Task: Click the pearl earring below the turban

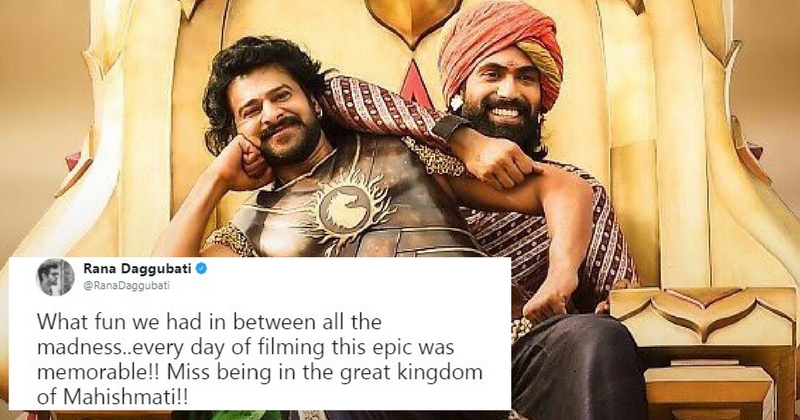Action: pyautogui.click(x=456, y=103)
